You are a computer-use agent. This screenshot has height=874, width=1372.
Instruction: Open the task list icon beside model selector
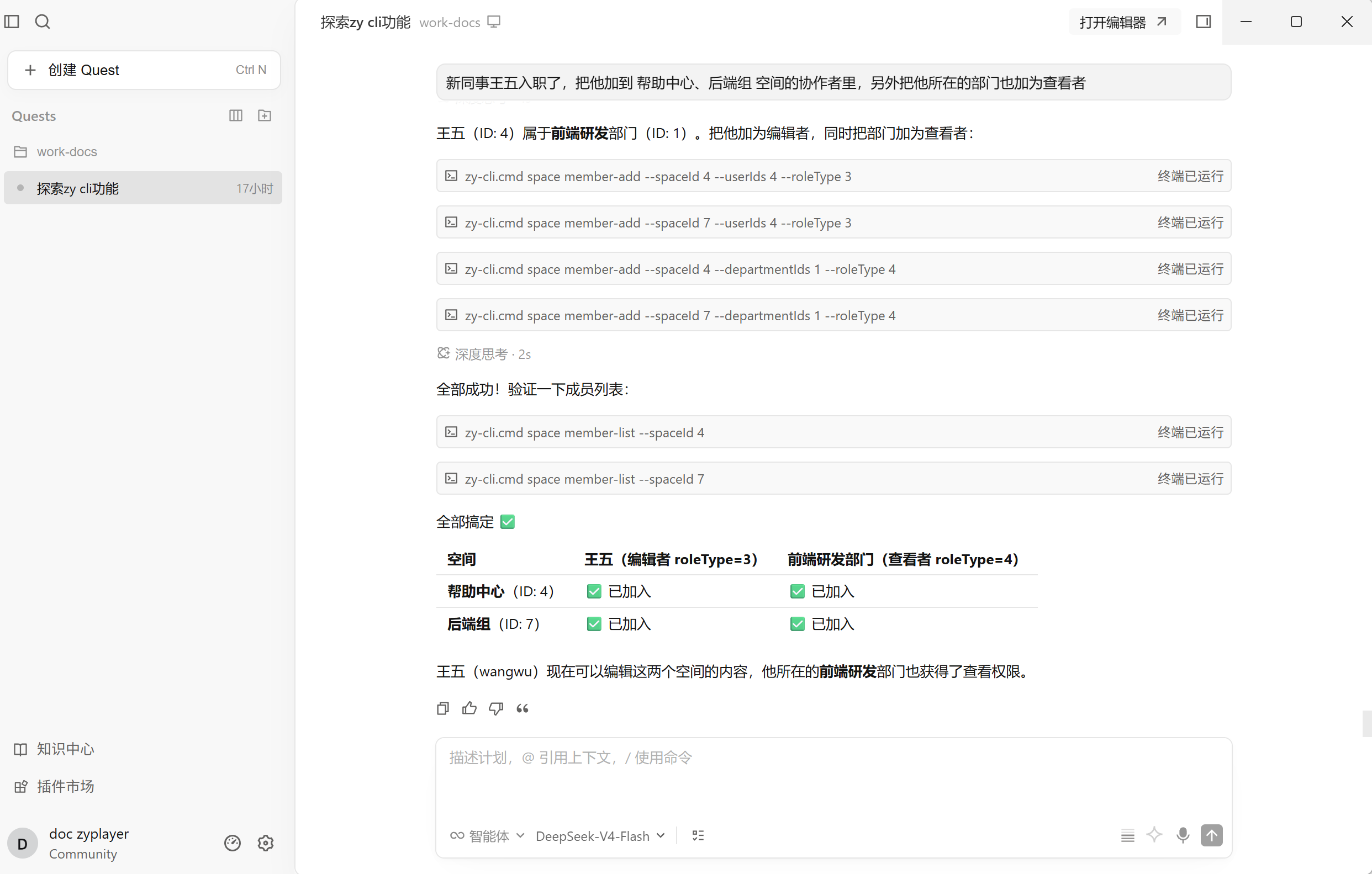coord(698,835)
